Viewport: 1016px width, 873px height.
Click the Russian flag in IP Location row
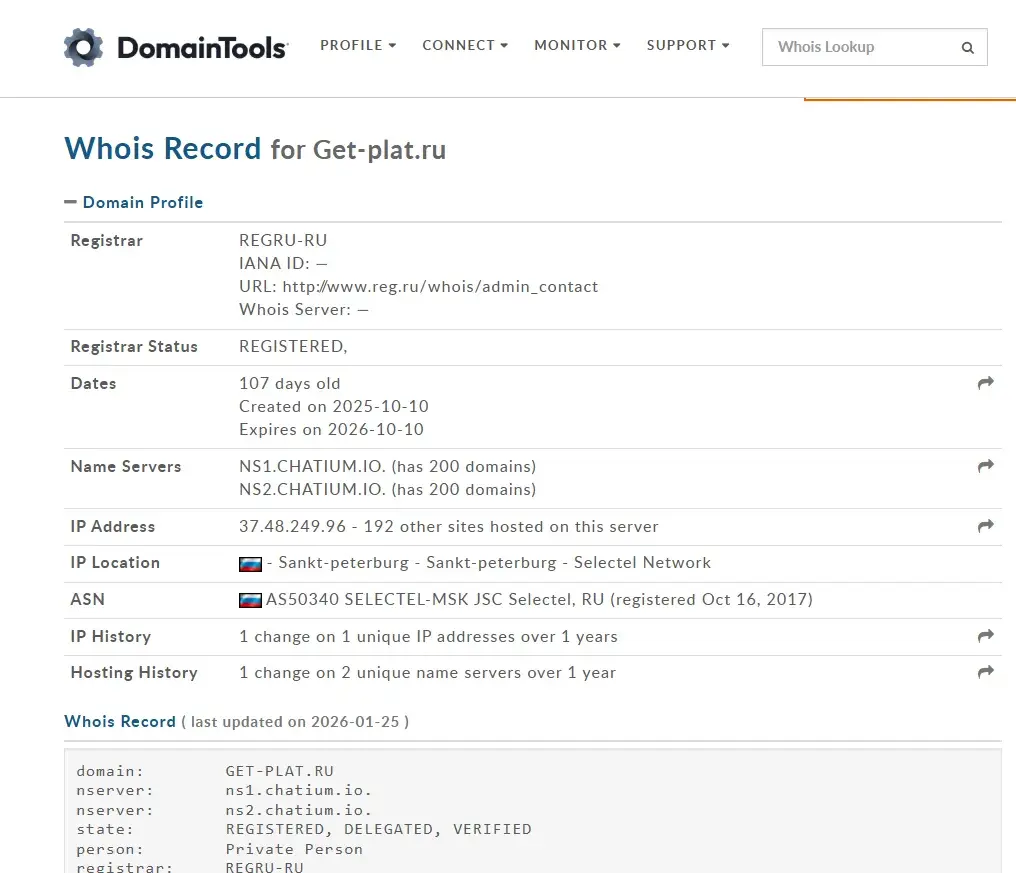(250, 564)
